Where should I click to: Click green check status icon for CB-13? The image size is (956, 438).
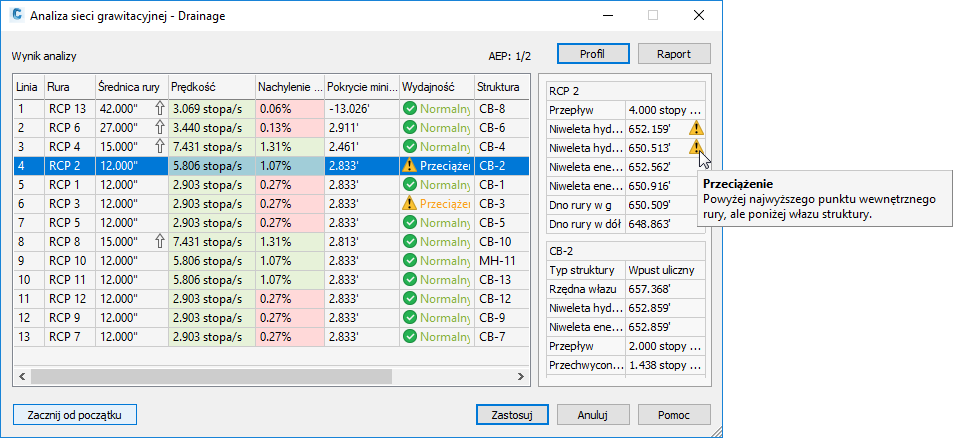pyautogui.click(x=410, y=280)
